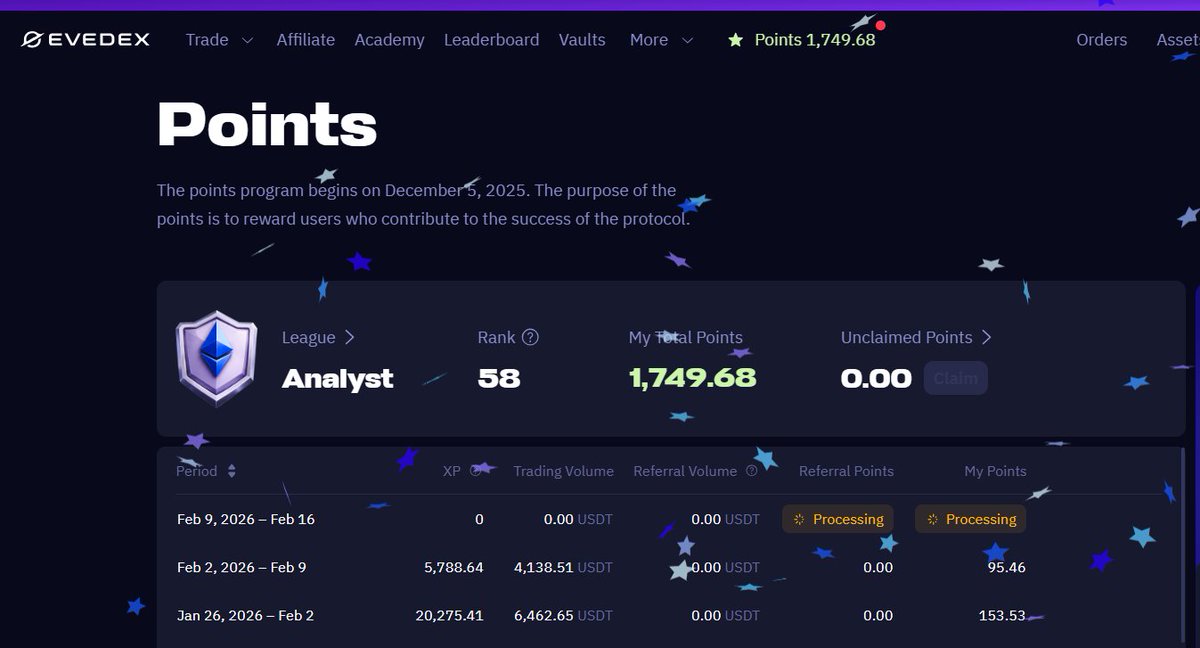Click XP value 20,275.41
This screenshot has height=648, width=1200.
point(449,615)
